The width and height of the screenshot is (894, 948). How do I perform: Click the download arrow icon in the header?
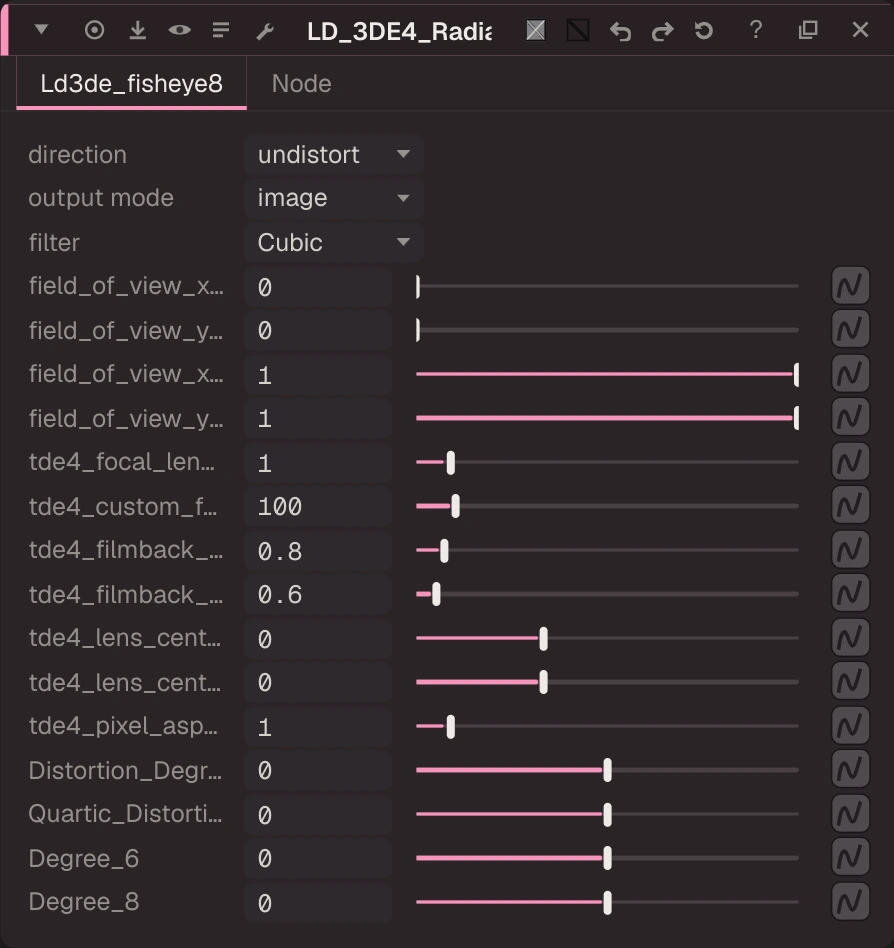point(138,30)
